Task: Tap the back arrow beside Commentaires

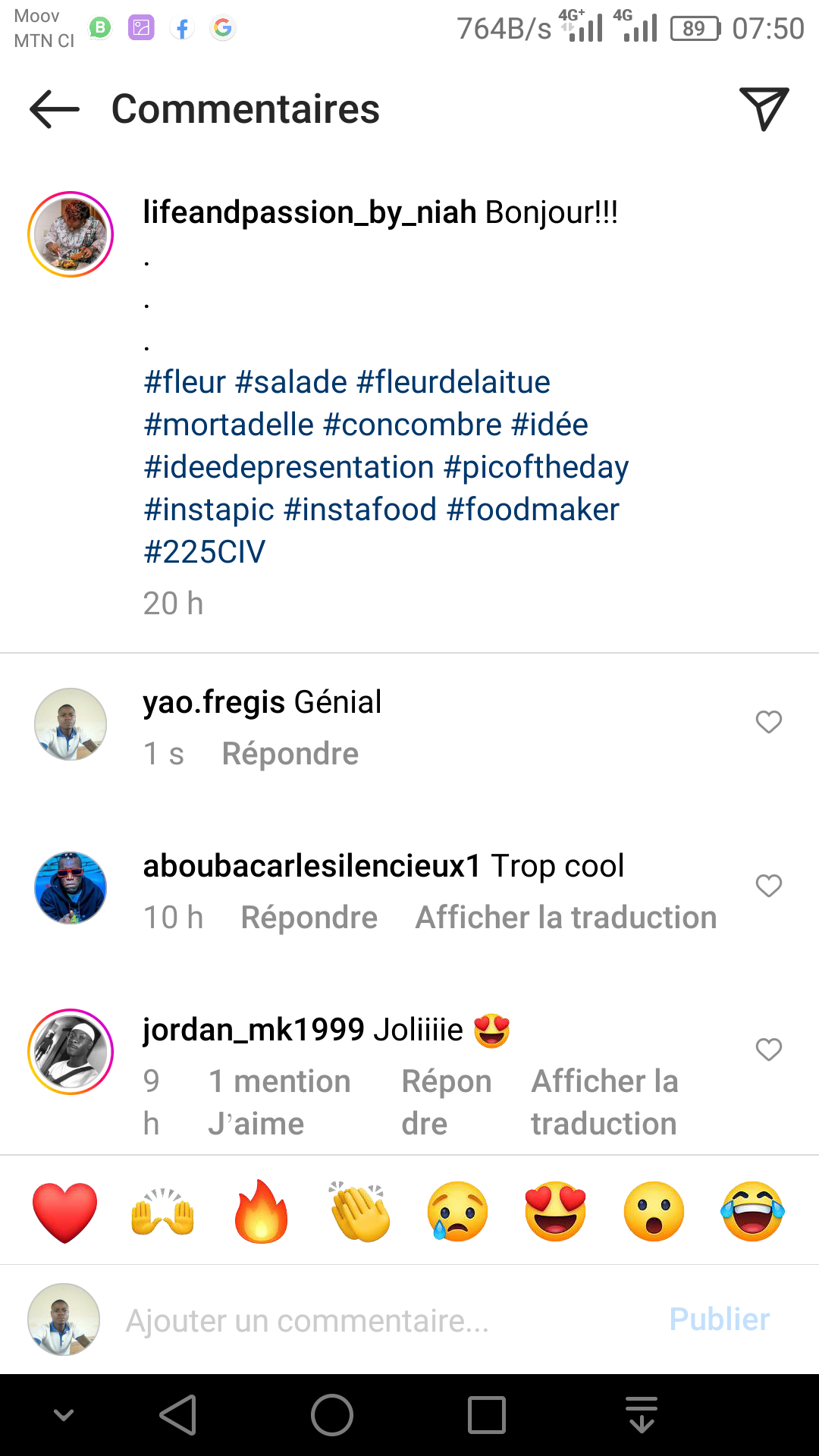Action: (55, 109)
